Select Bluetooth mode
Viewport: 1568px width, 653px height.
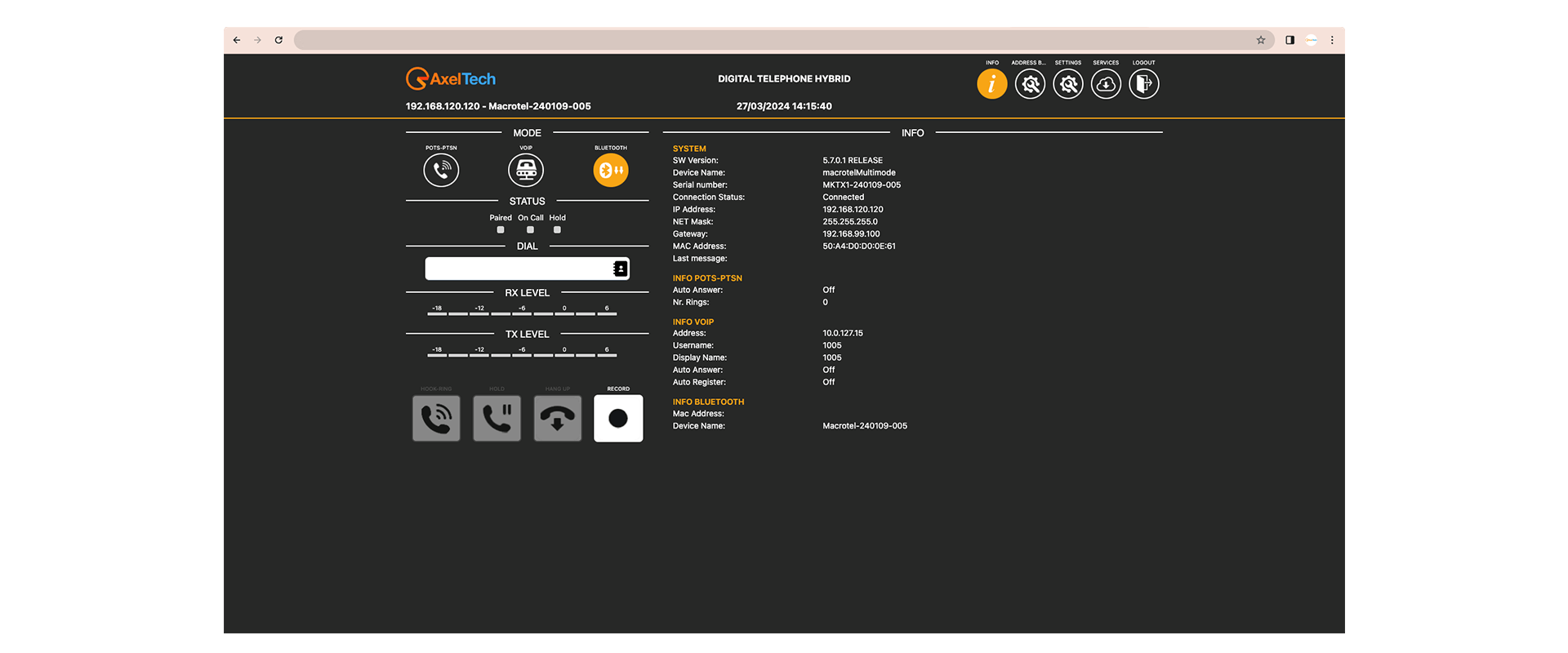pyautogui.click(x=611, y=170)
